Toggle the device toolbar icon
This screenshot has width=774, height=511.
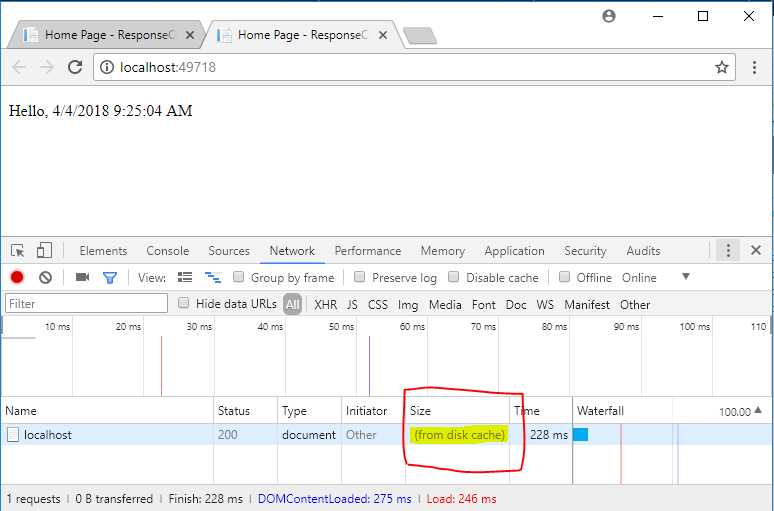pyautogui.click(x=44, y=250)
